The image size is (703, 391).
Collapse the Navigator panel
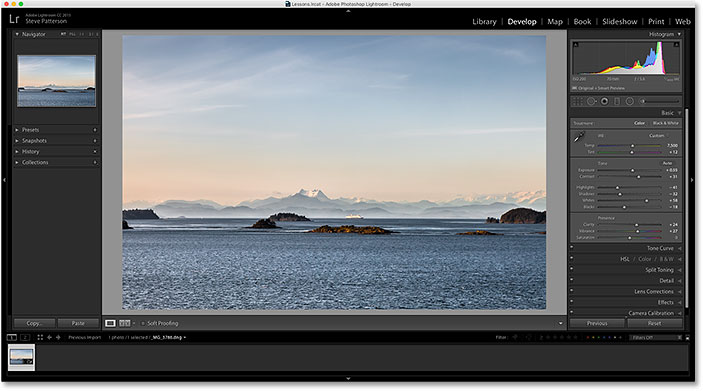pyautogui.click(x=17, y=34)
